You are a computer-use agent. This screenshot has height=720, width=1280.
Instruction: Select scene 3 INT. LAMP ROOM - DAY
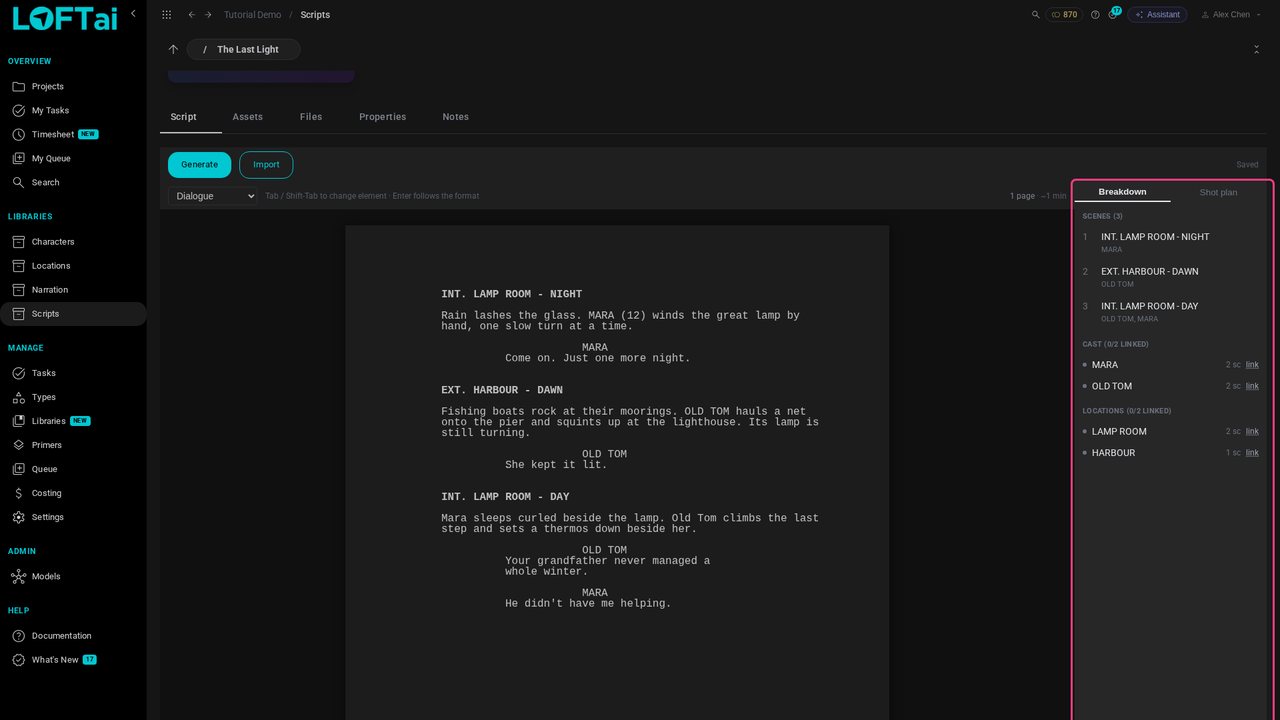click(1171, 312)
